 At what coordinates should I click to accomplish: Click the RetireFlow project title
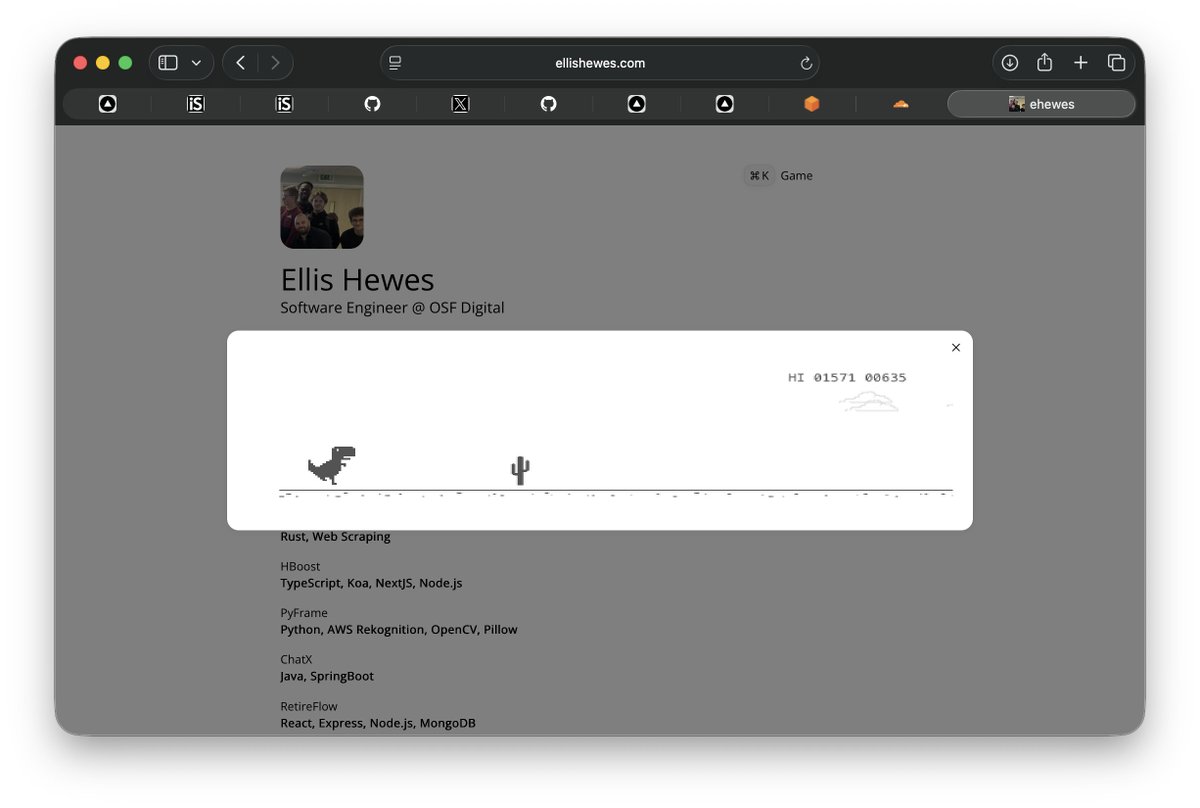point(309,707)
